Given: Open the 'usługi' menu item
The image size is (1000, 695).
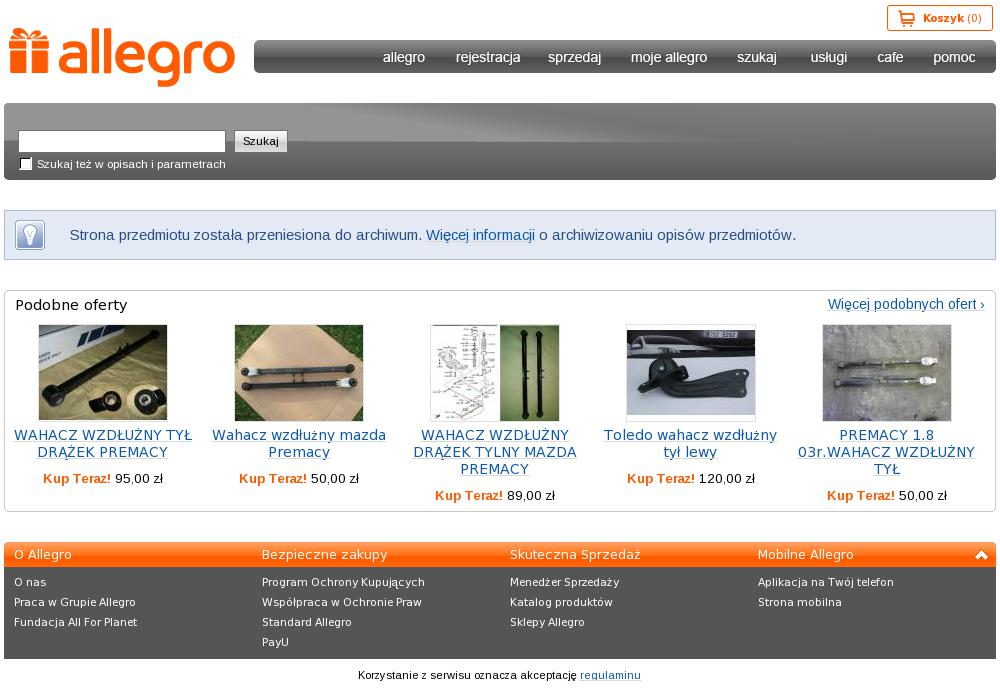Looking at the screenshot, I should [828, 57].
